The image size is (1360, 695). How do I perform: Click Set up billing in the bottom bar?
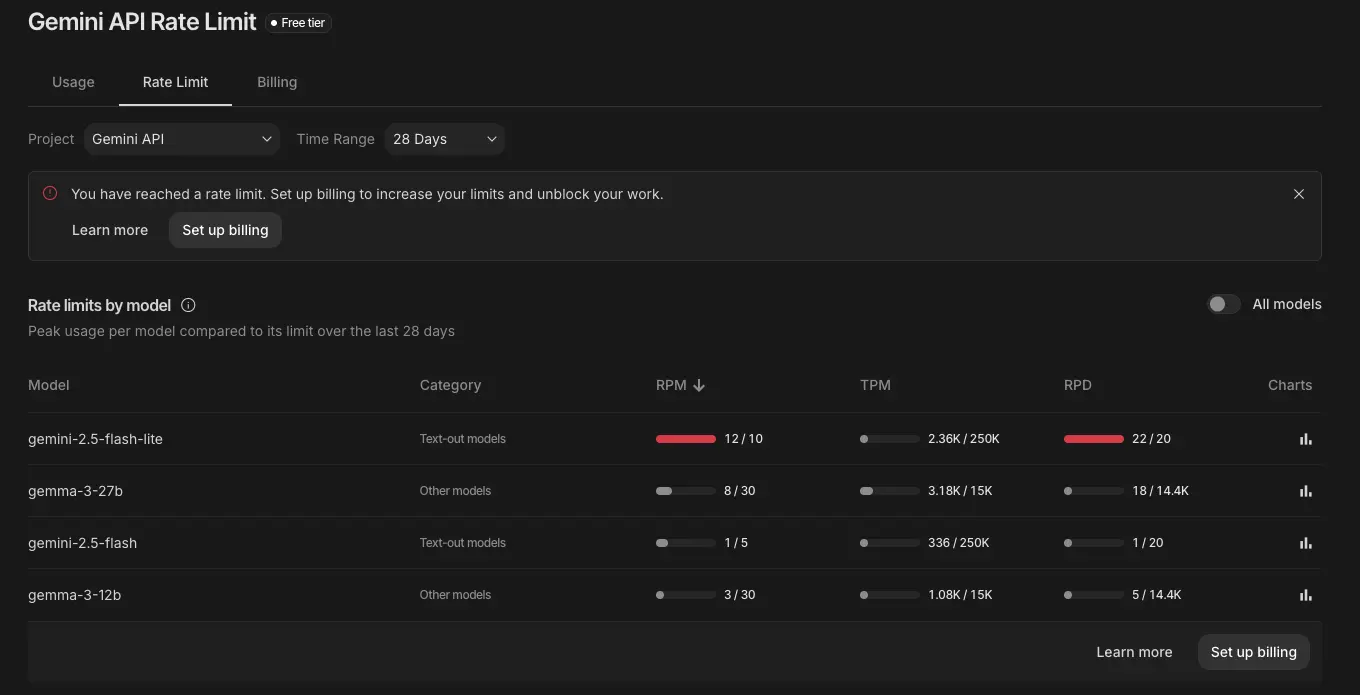tap(1254, 652)
